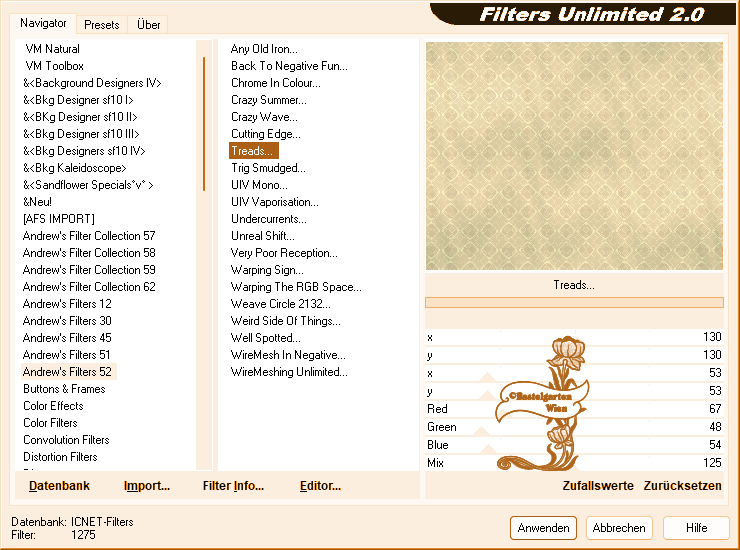Click Zufallswerte to randomize values
Screen dimensions: 740x550
tap(598, 486)
